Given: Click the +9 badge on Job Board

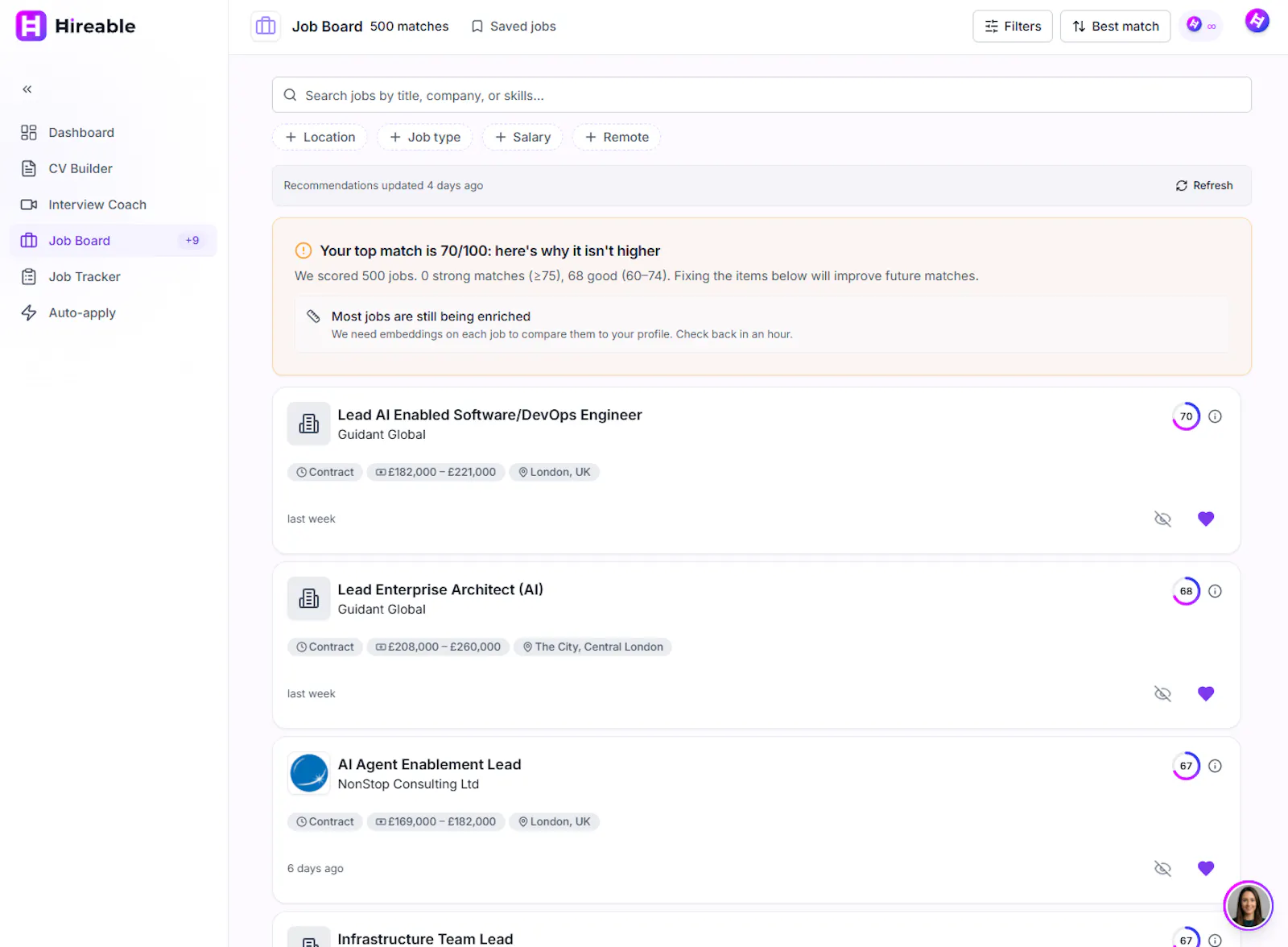Looking at the screenshot, I should (x=192, y=240).
